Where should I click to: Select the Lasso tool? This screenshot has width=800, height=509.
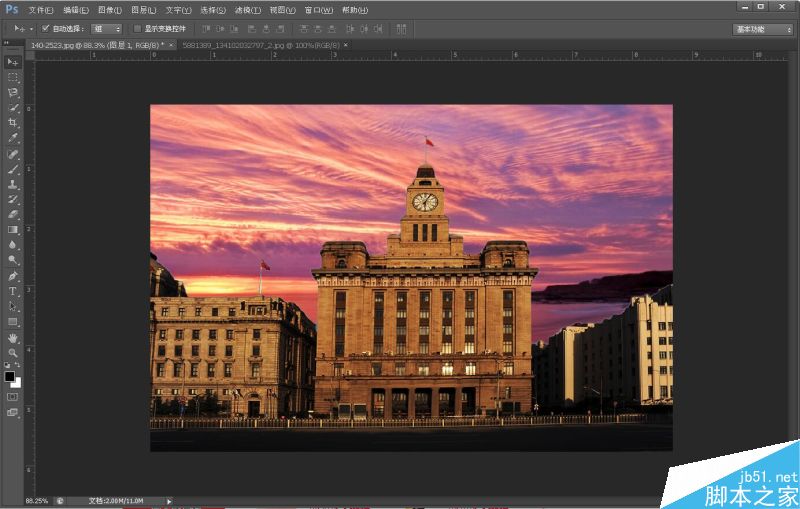(x=13, y=92)
